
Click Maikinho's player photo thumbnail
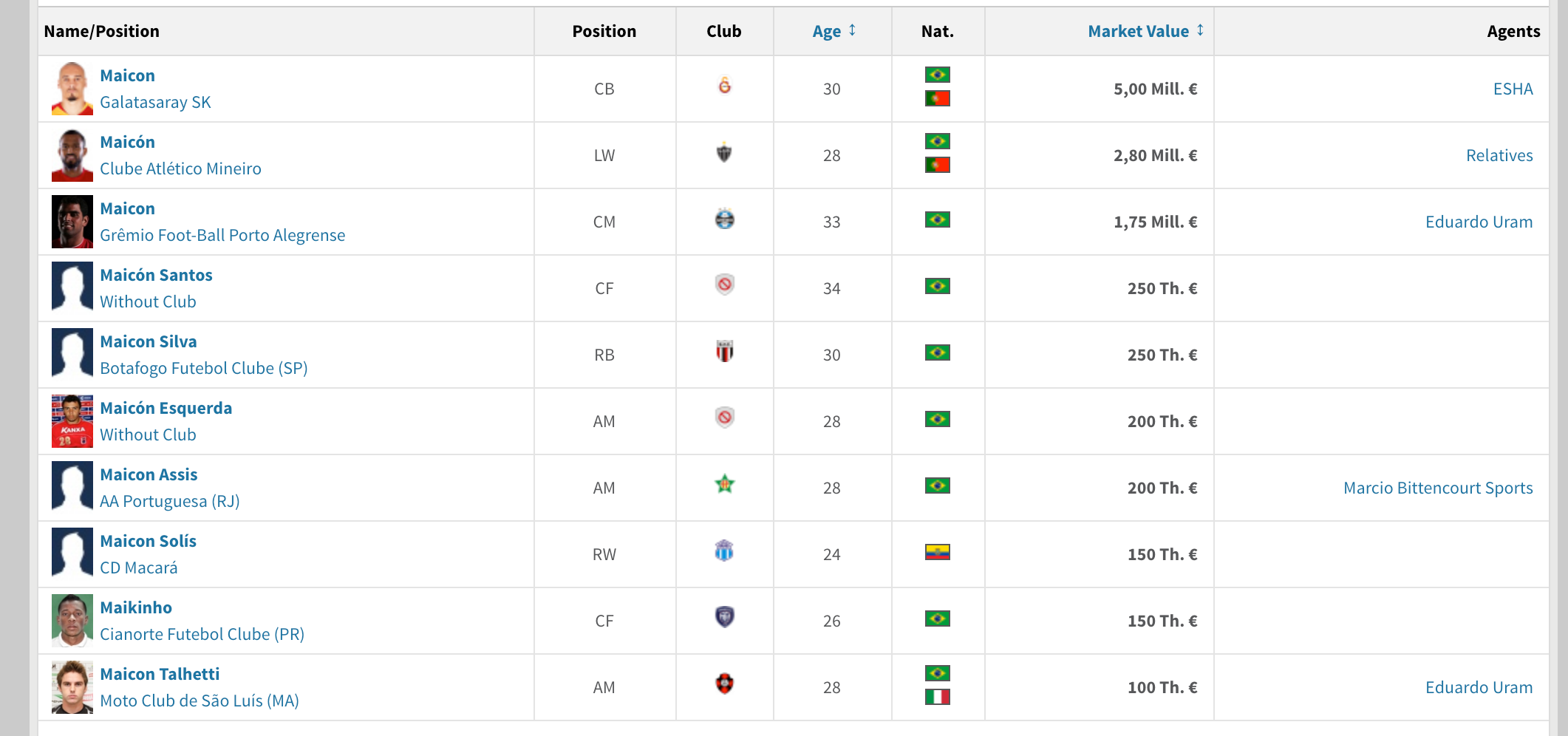tap(72, 621)
